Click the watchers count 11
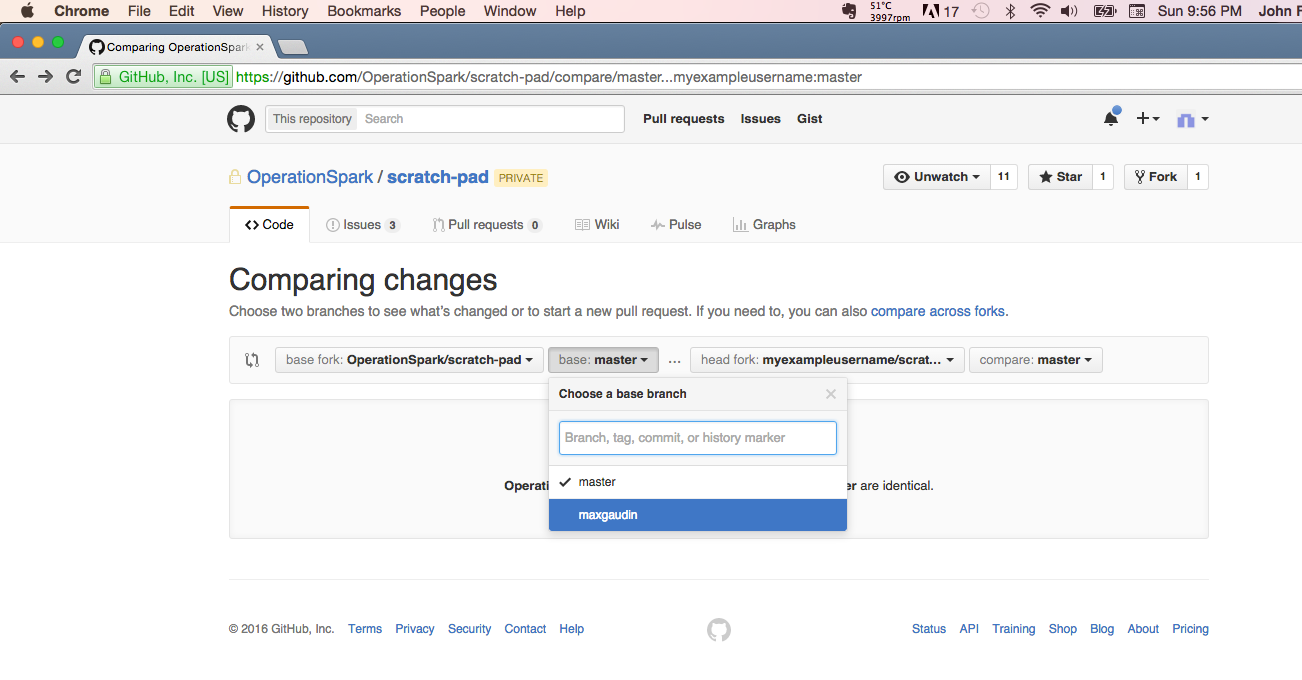This screenshot has width=1302, height=680. click(x=1004, y=177)
